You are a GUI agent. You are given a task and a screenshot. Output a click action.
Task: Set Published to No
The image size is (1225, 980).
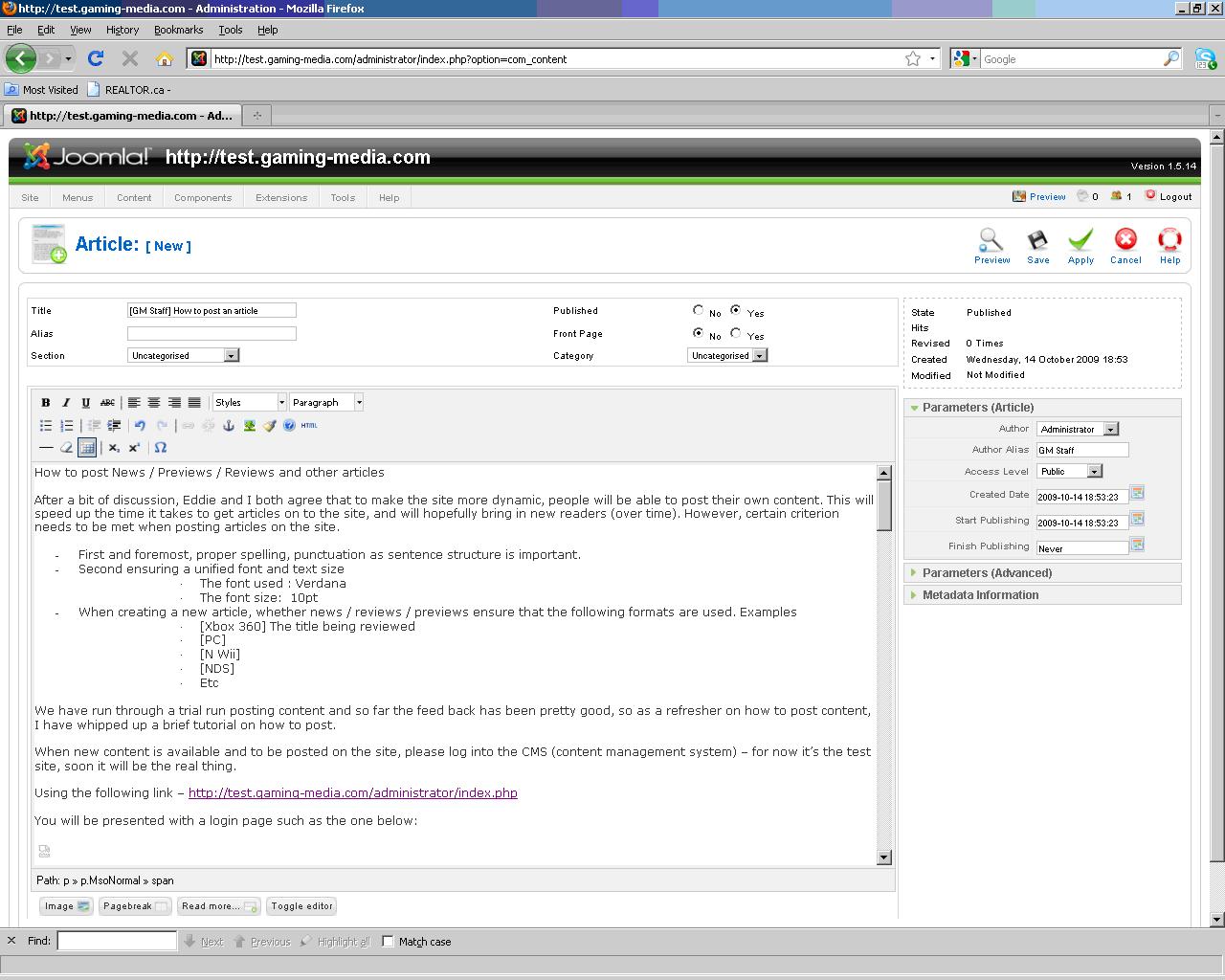699,310
